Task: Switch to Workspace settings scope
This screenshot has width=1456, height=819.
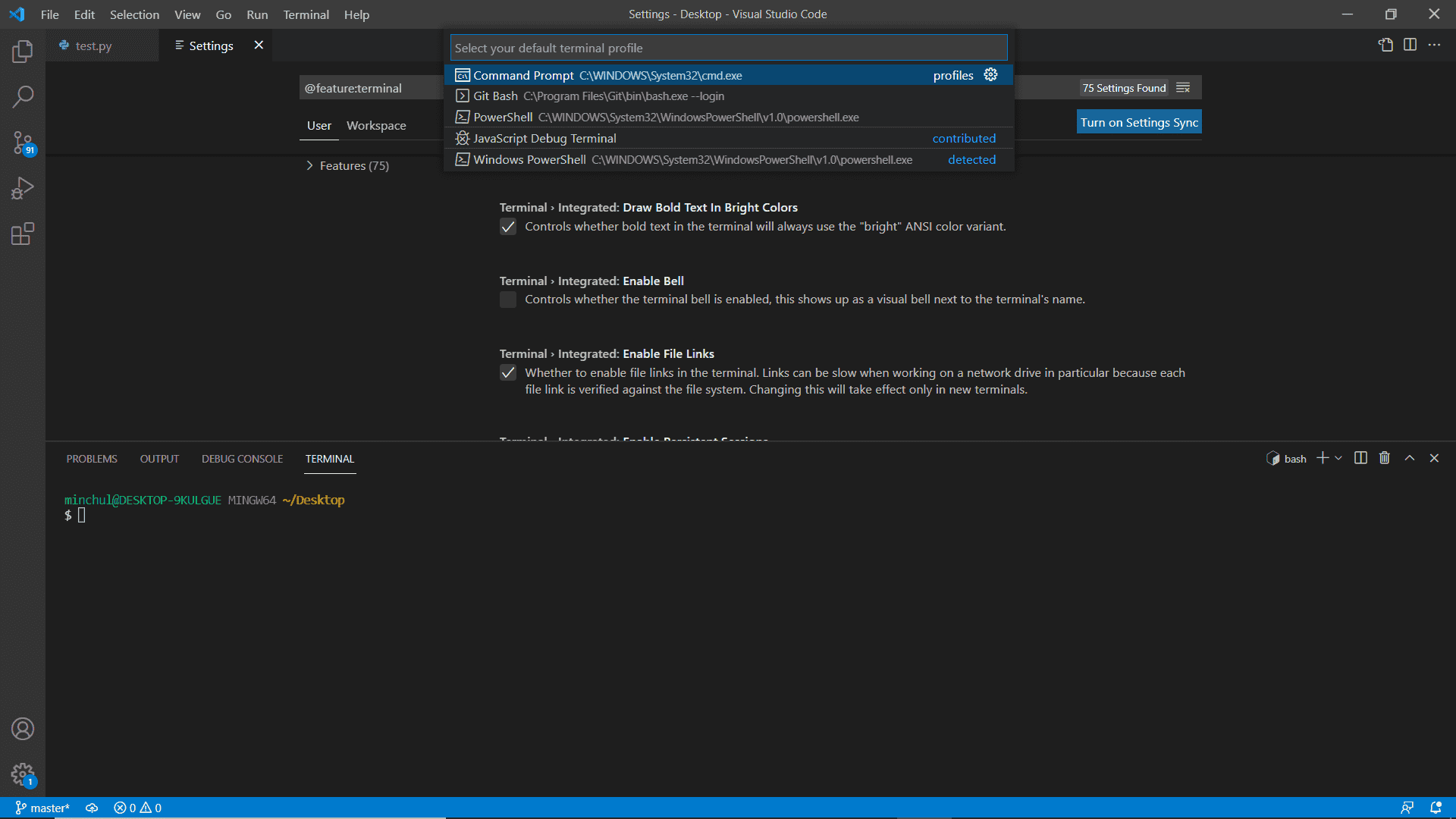Action: (x=376, y=125)
